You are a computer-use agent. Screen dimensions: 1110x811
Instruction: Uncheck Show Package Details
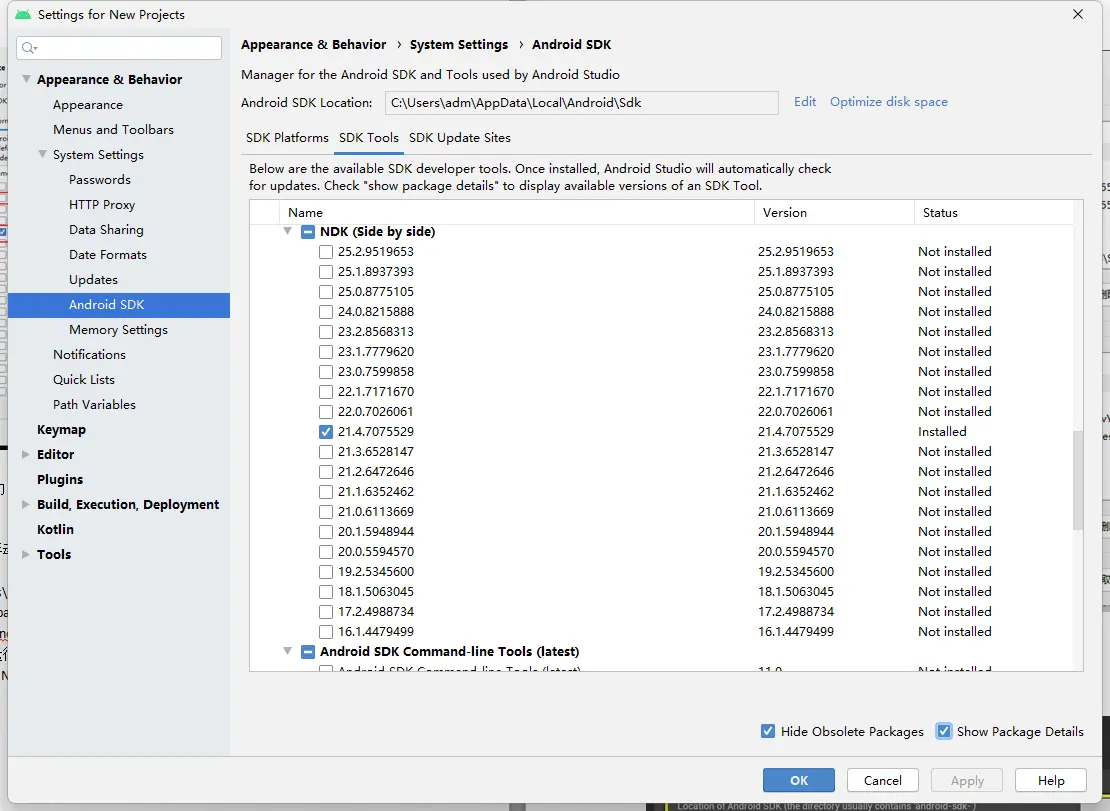pos(944,731)
